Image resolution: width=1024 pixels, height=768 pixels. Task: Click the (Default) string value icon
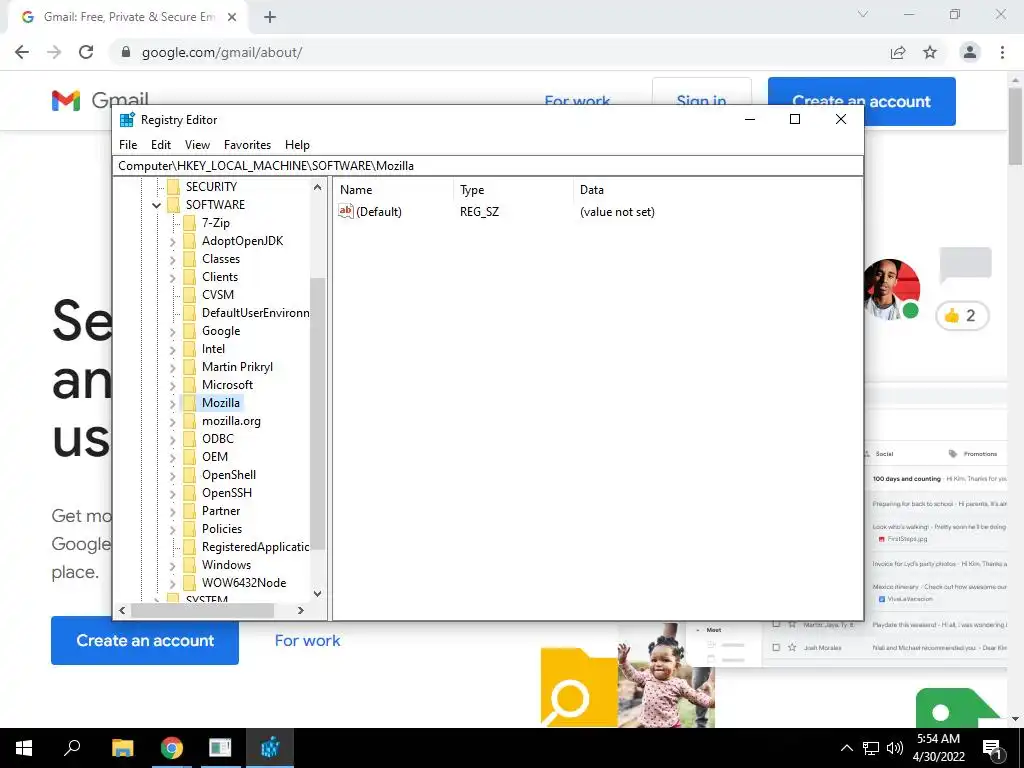[x=345, y=211]
